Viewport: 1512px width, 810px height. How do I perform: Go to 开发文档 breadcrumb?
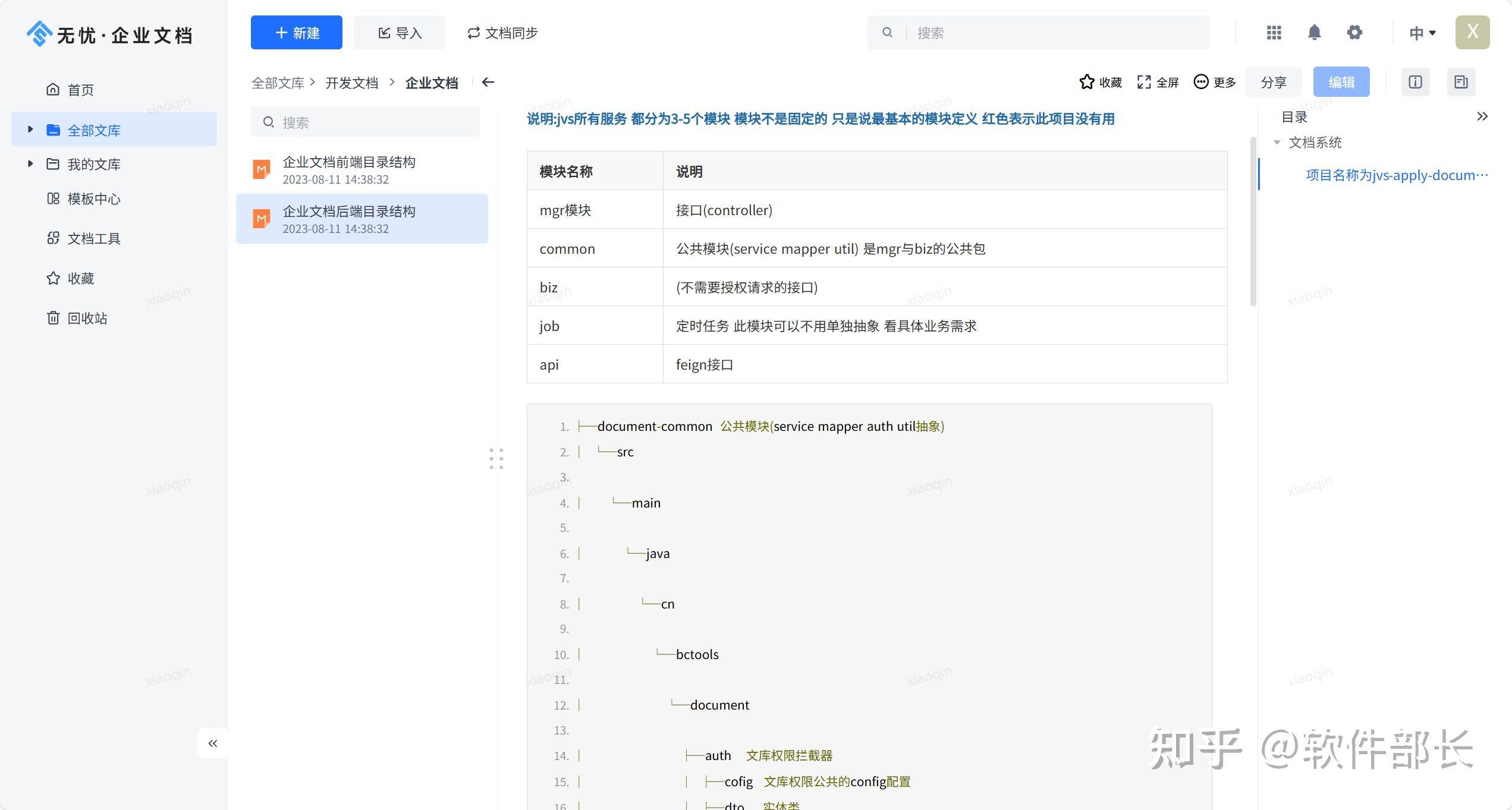coord(352,83)
